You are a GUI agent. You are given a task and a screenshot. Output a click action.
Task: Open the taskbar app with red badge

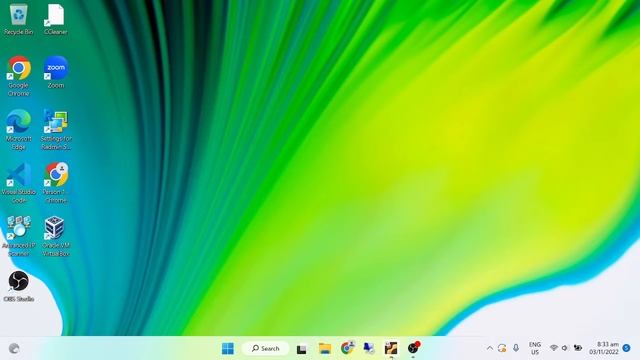pyautogui.click(x=413, y=348)
